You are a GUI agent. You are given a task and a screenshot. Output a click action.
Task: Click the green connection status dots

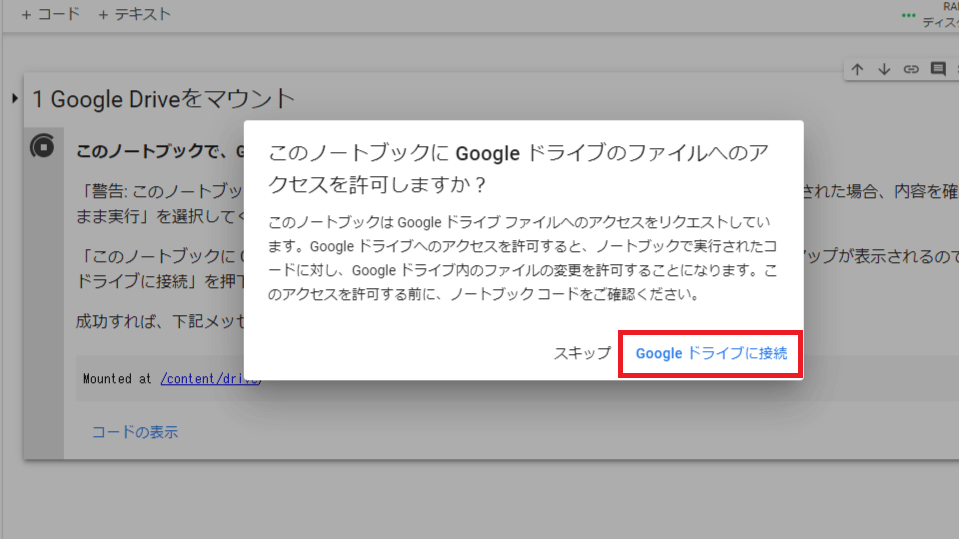point(908,15)
